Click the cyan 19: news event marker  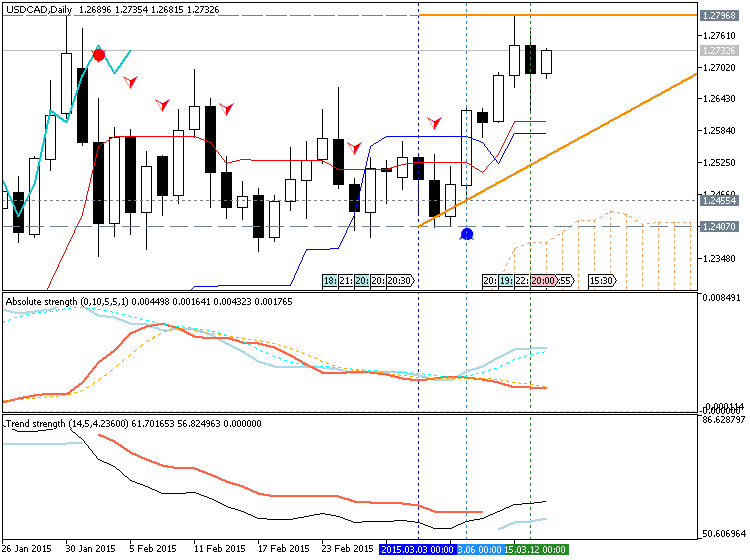(506, 281)
